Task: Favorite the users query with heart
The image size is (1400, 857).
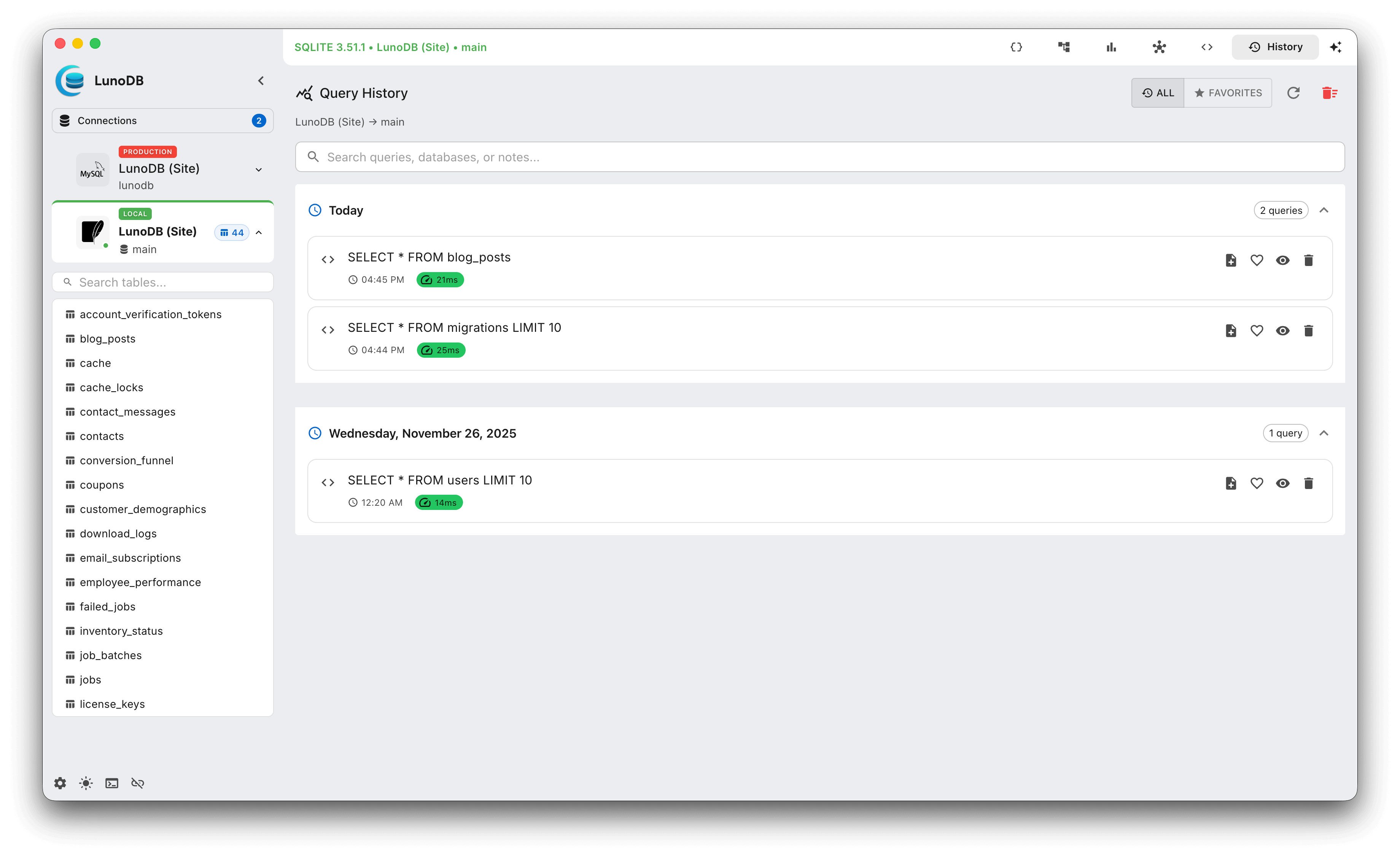Action: pos(1256,483)
